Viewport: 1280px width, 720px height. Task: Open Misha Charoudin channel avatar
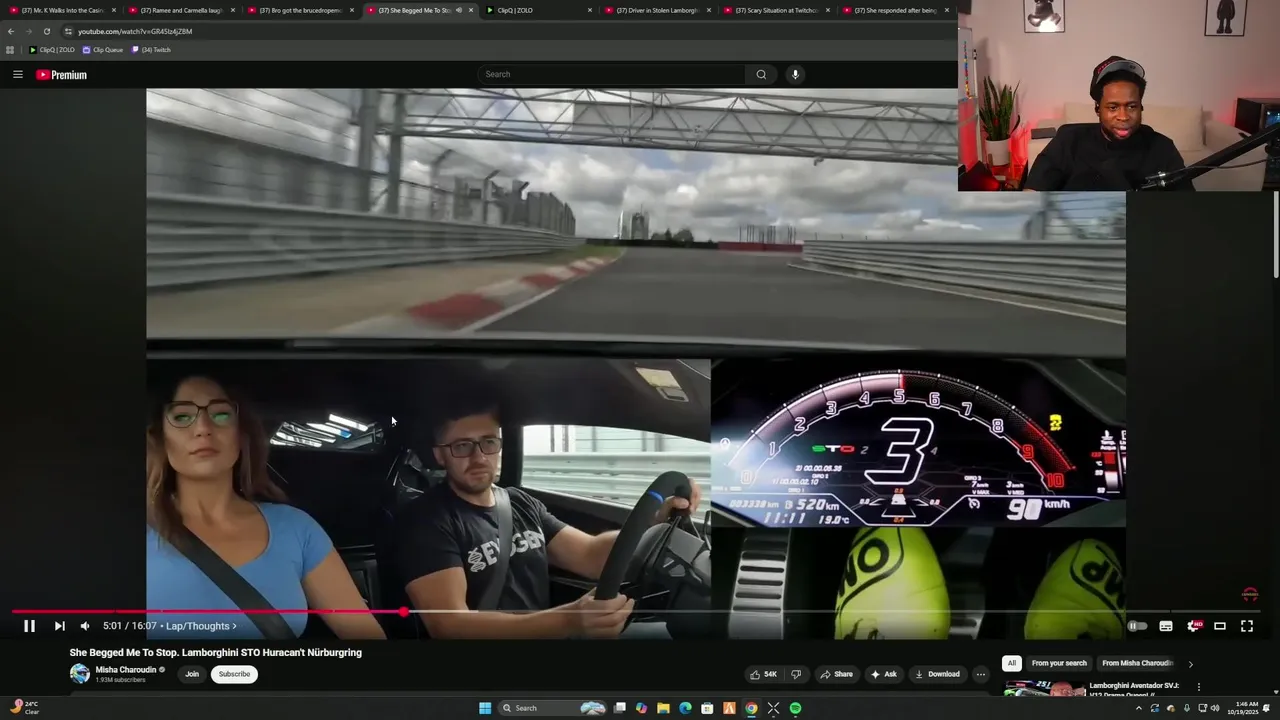79,674
